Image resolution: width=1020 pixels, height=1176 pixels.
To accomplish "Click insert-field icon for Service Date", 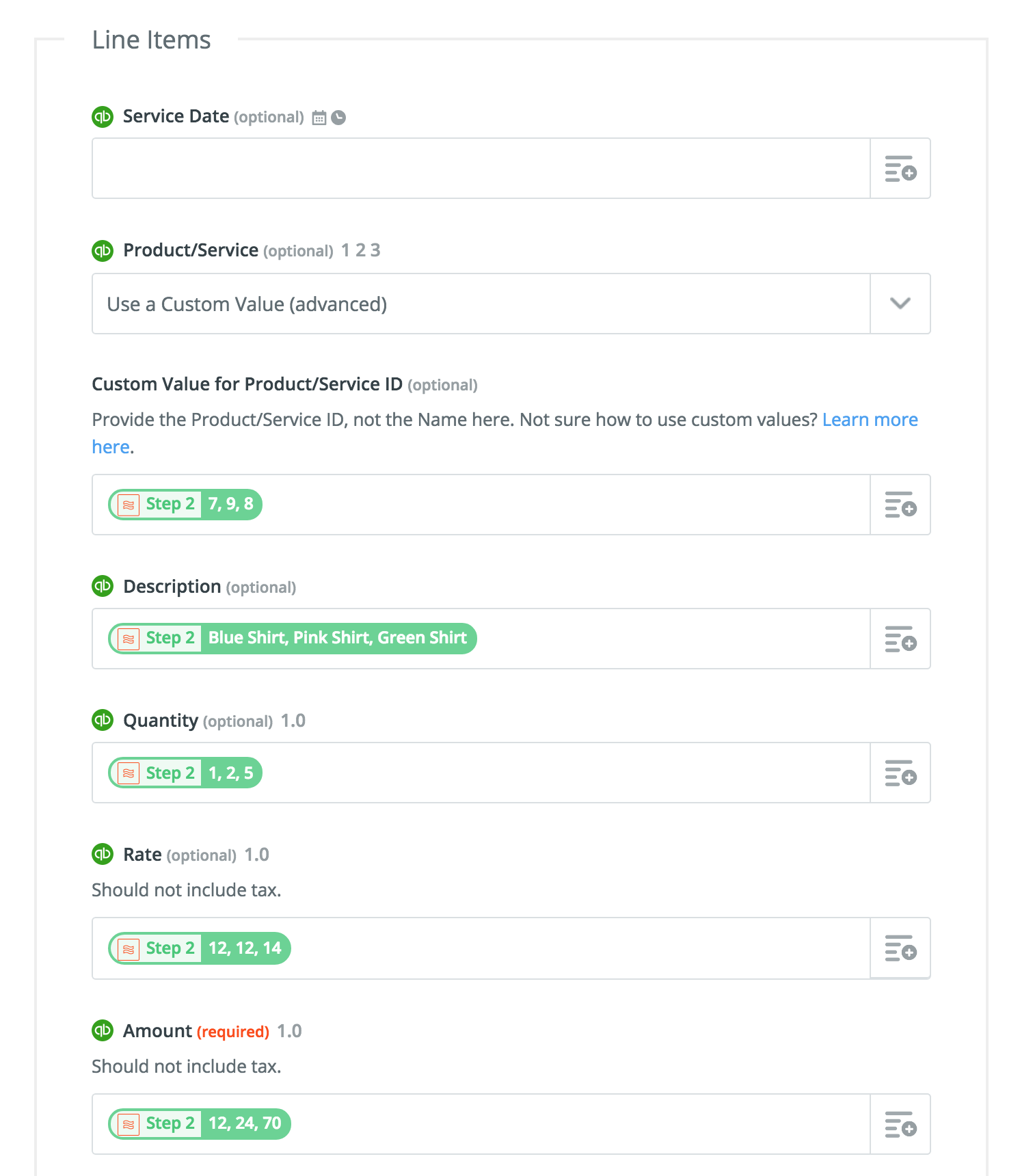I will 900,168.
